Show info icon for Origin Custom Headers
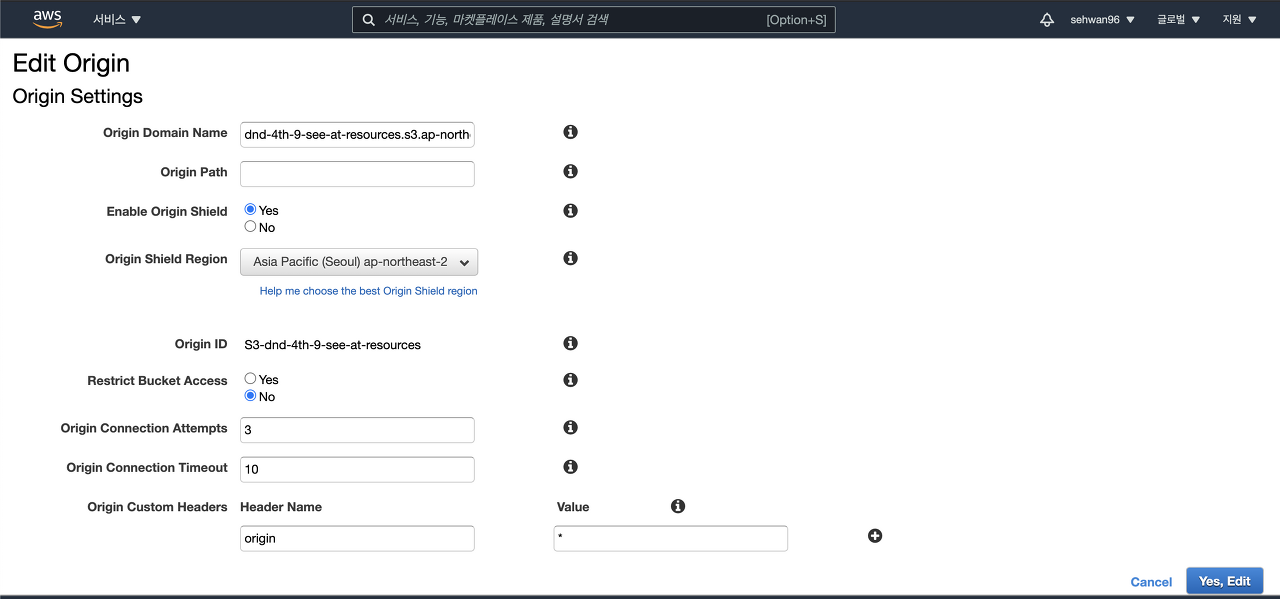 [x=678, y=506]
